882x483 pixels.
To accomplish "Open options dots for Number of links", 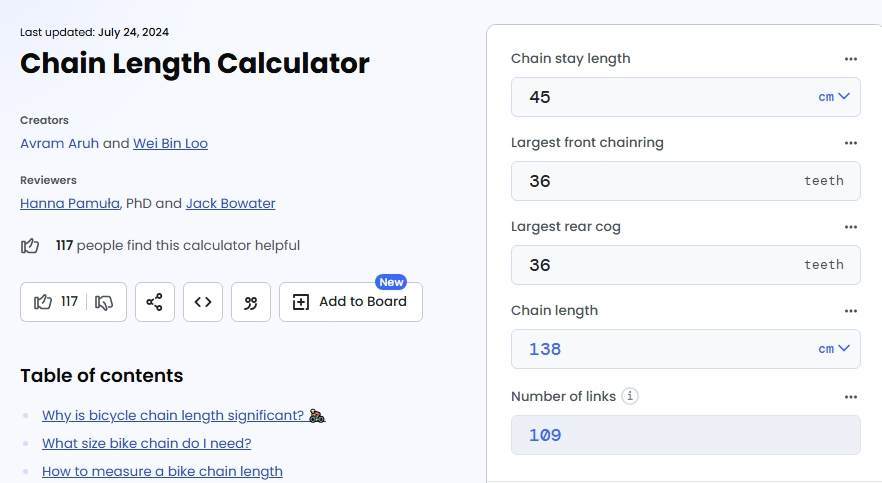I will pyautogui.click(x=850, y=397).
